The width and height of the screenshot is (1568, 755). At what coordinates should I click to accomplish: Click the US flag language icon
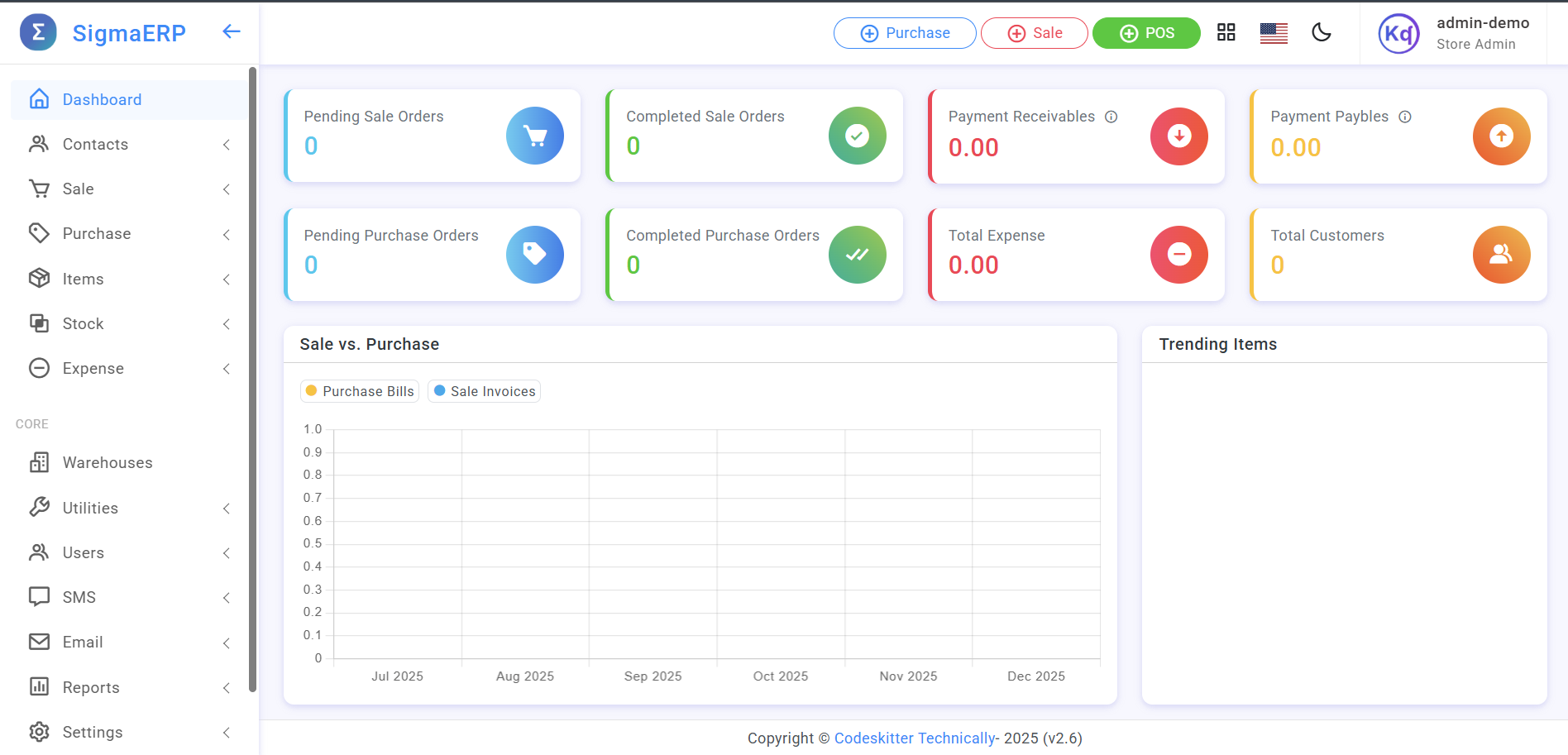click(x=1274, y=33)
